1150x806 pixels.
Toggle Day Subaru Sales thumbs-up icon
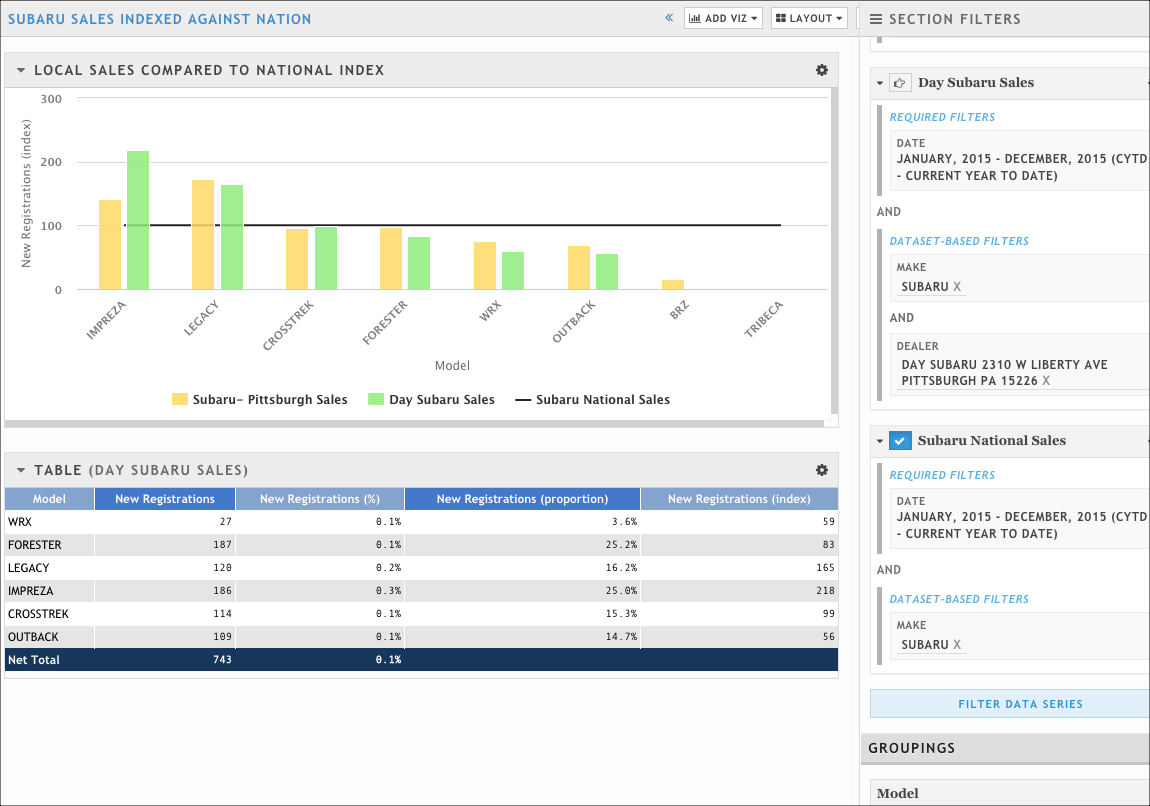900,83
